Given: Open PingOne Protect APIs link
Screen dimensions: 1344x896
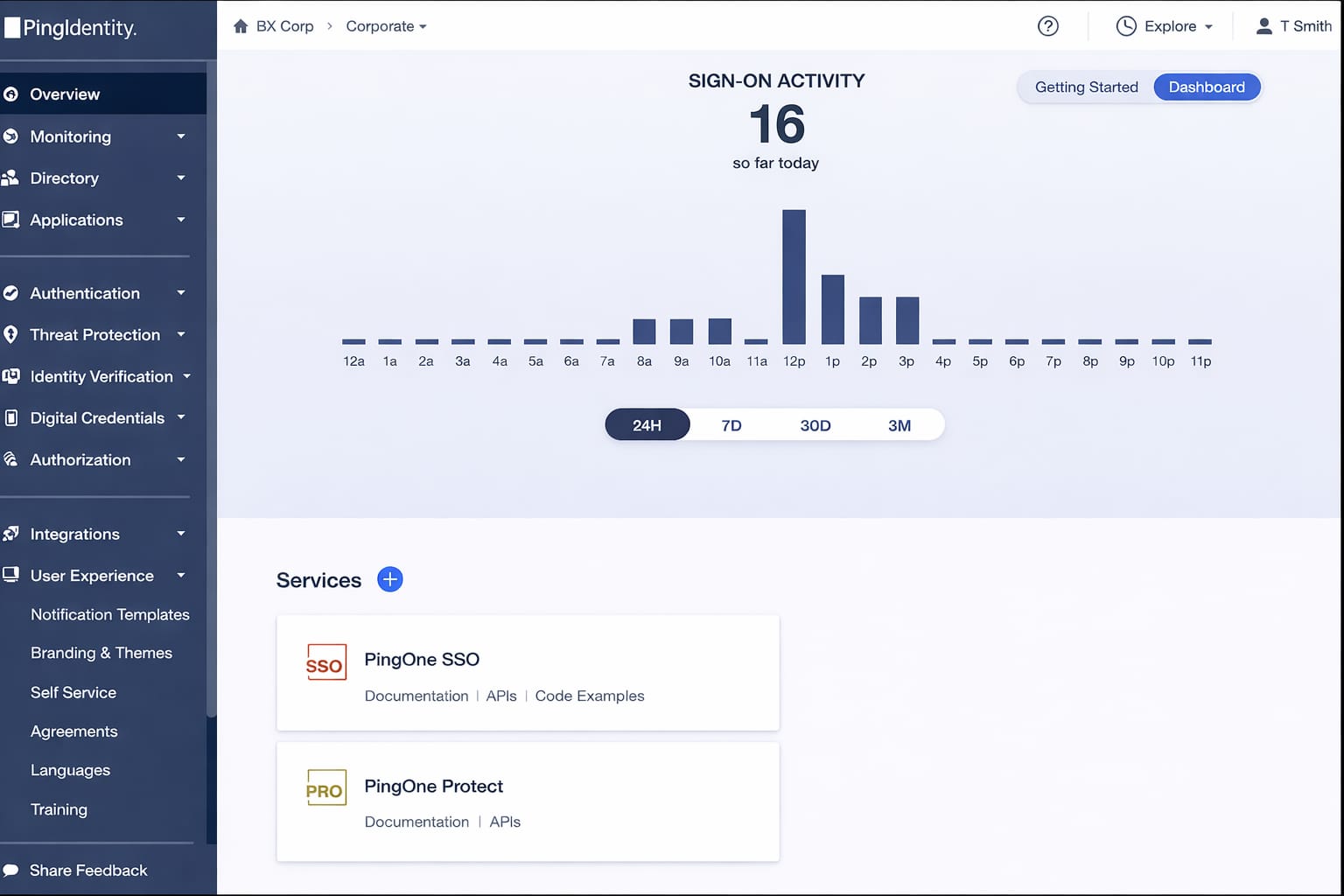Looking at the screenshot, I should click(505, 822).
